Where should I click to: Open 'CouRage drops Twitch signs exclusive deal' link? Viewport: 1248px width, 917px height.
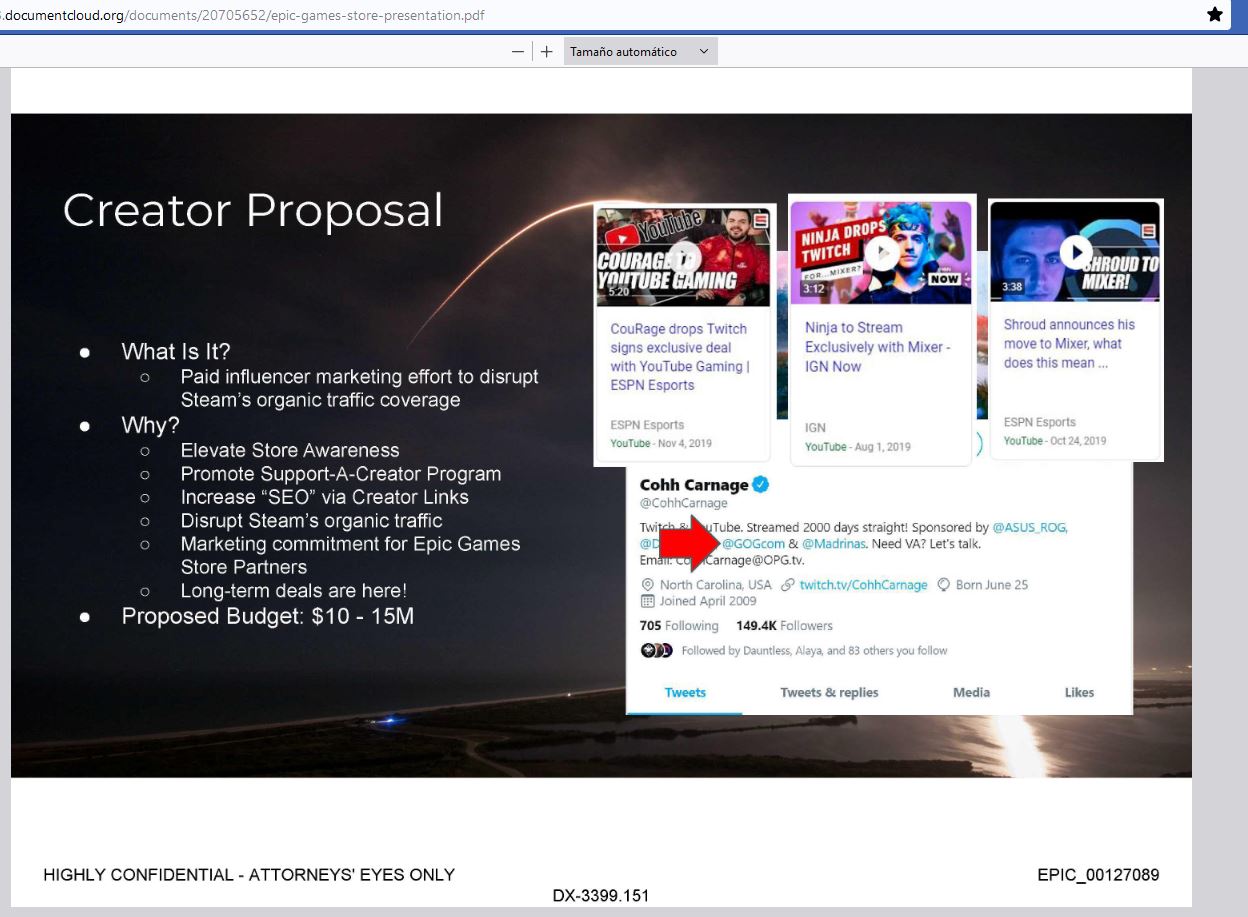pos(680,357)
